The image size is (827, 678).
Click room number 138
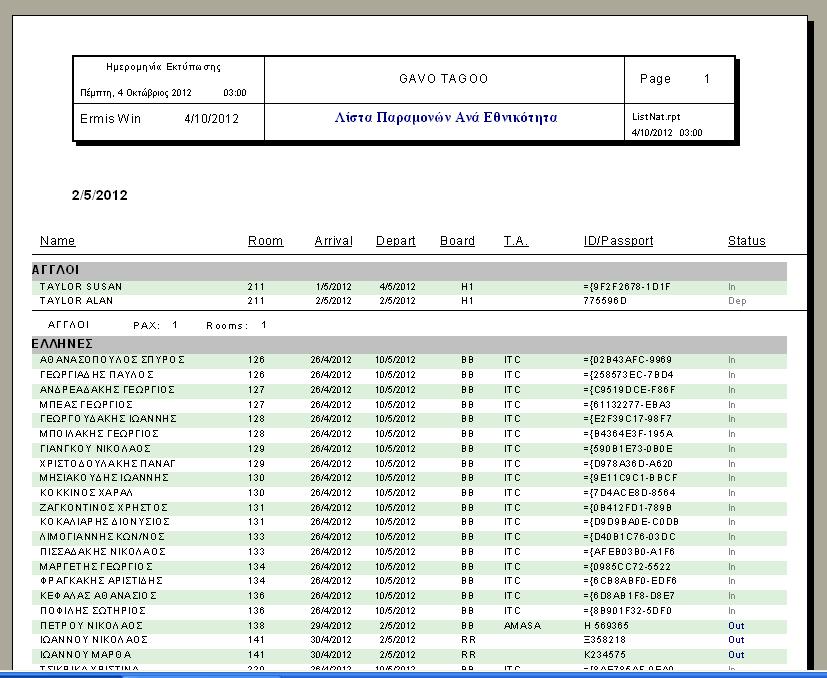[x=256, y=626]
